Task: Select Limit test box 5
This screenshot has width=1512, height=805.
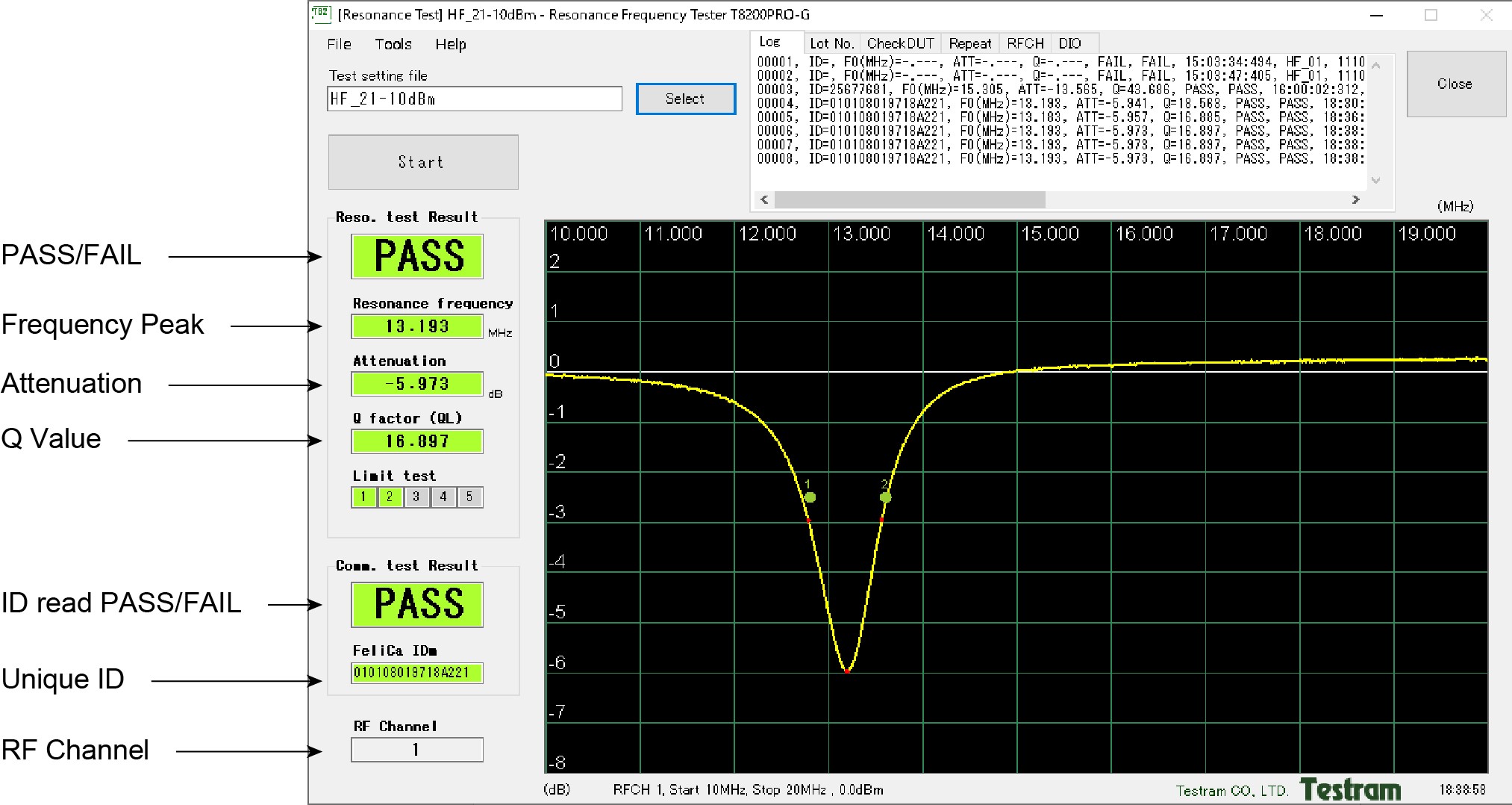Action: tap(469, 497)
